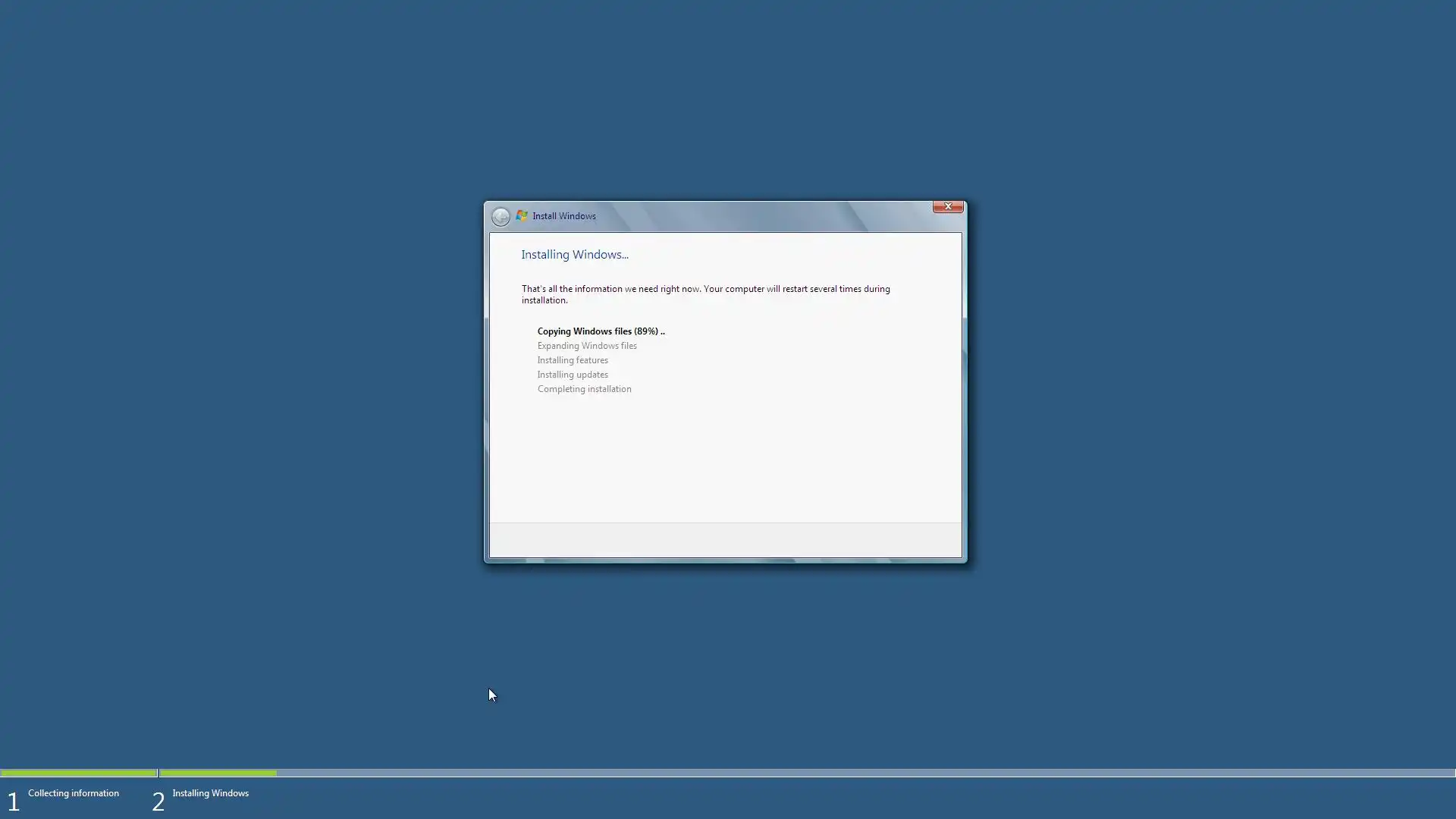Click the divider between progress stages
Viewport: 1456px width, 819px height.
pos(158,773)
